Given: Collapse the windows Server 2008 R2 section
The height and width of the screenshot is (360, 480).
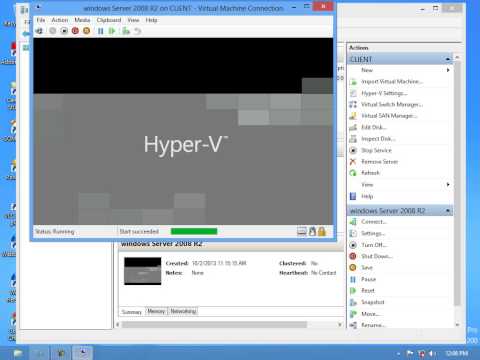Looking at the screenshot, I should (x=448, y=211).
